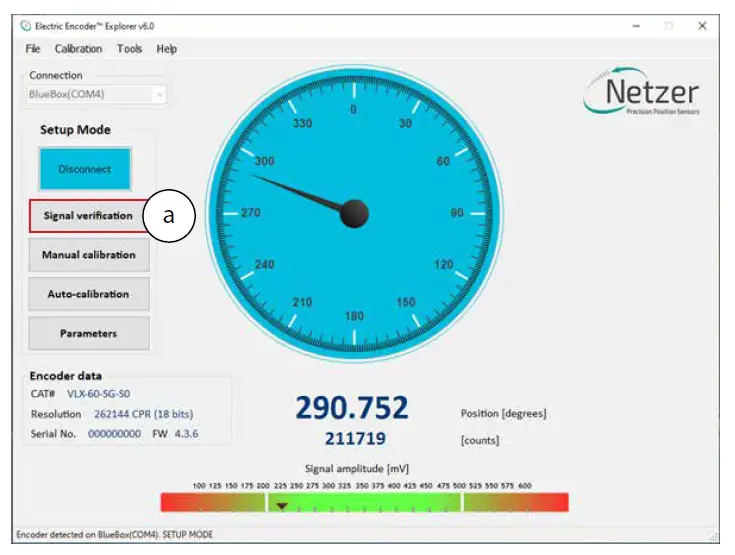The width and height of the screenshot is (735, 555).
Task: Click firmware version 4.3.6
Action: point(187,434)
